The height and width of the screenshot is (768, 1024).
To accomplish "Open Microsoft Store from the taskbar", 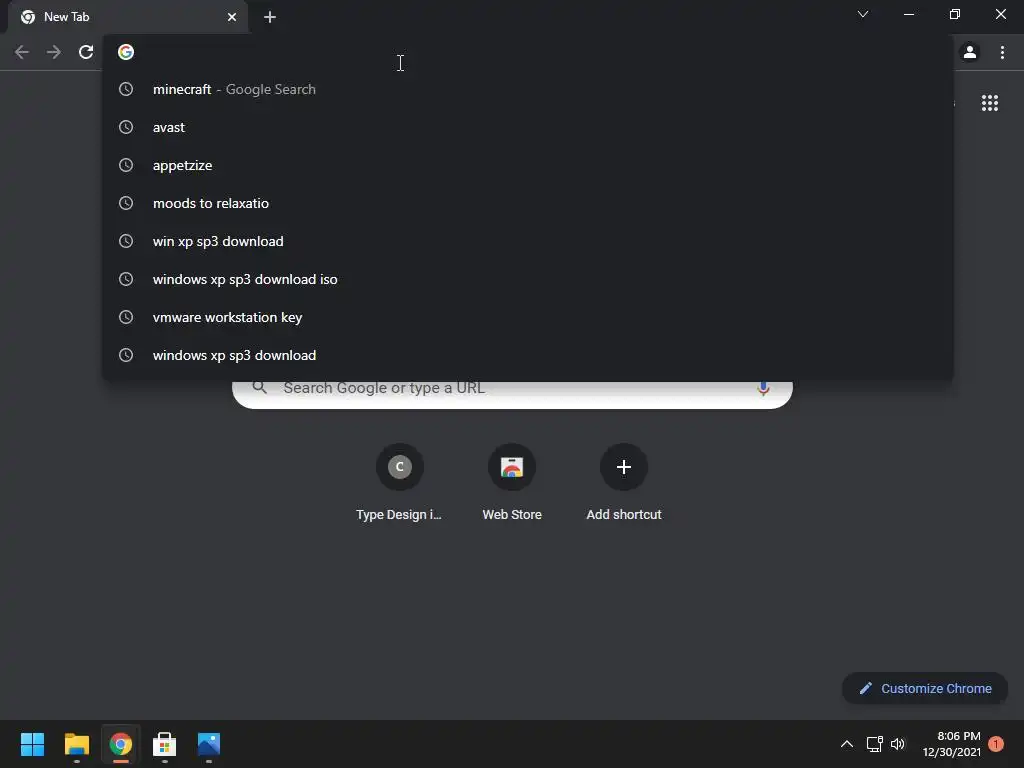I will 165,744.
